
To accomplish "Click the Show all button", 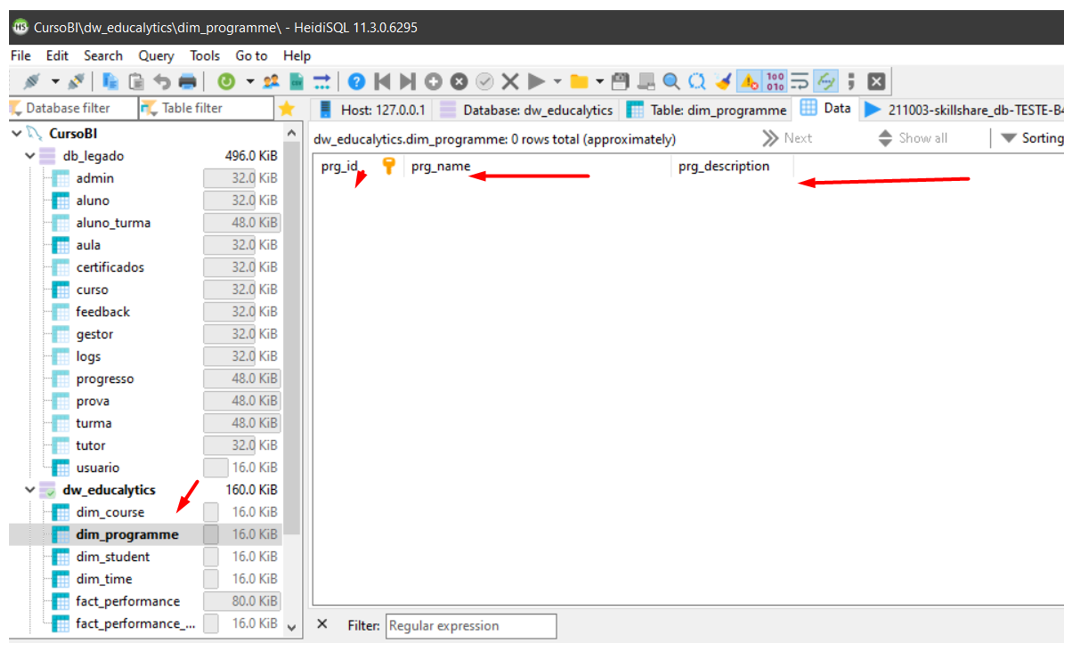I will (x=914, y=138).
